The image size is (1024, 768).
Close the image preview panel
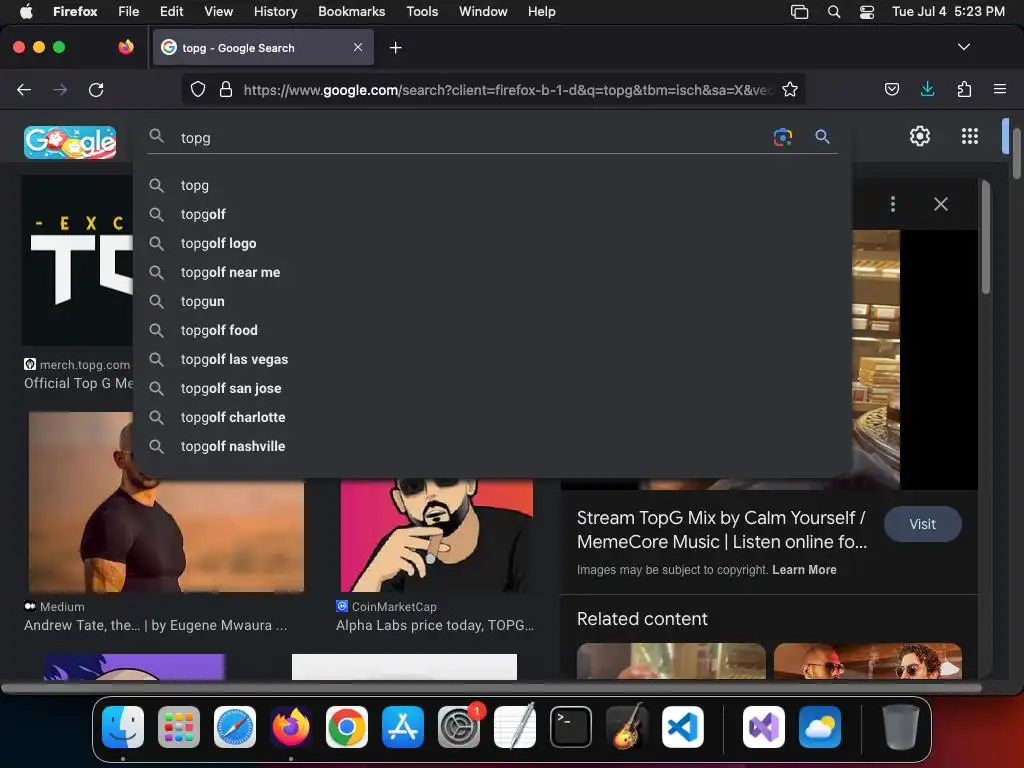[940, 204]
